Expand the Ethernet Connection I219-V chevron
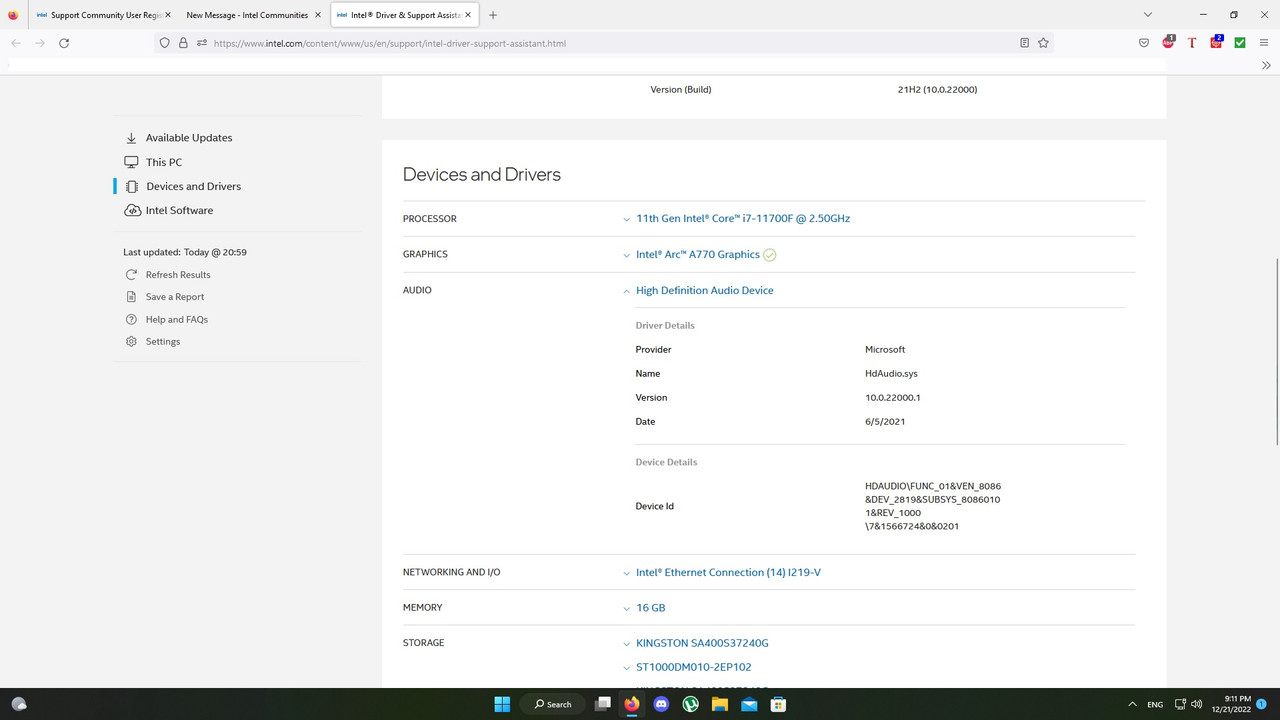Viewport: 1280px width, 720px height. 627,573
